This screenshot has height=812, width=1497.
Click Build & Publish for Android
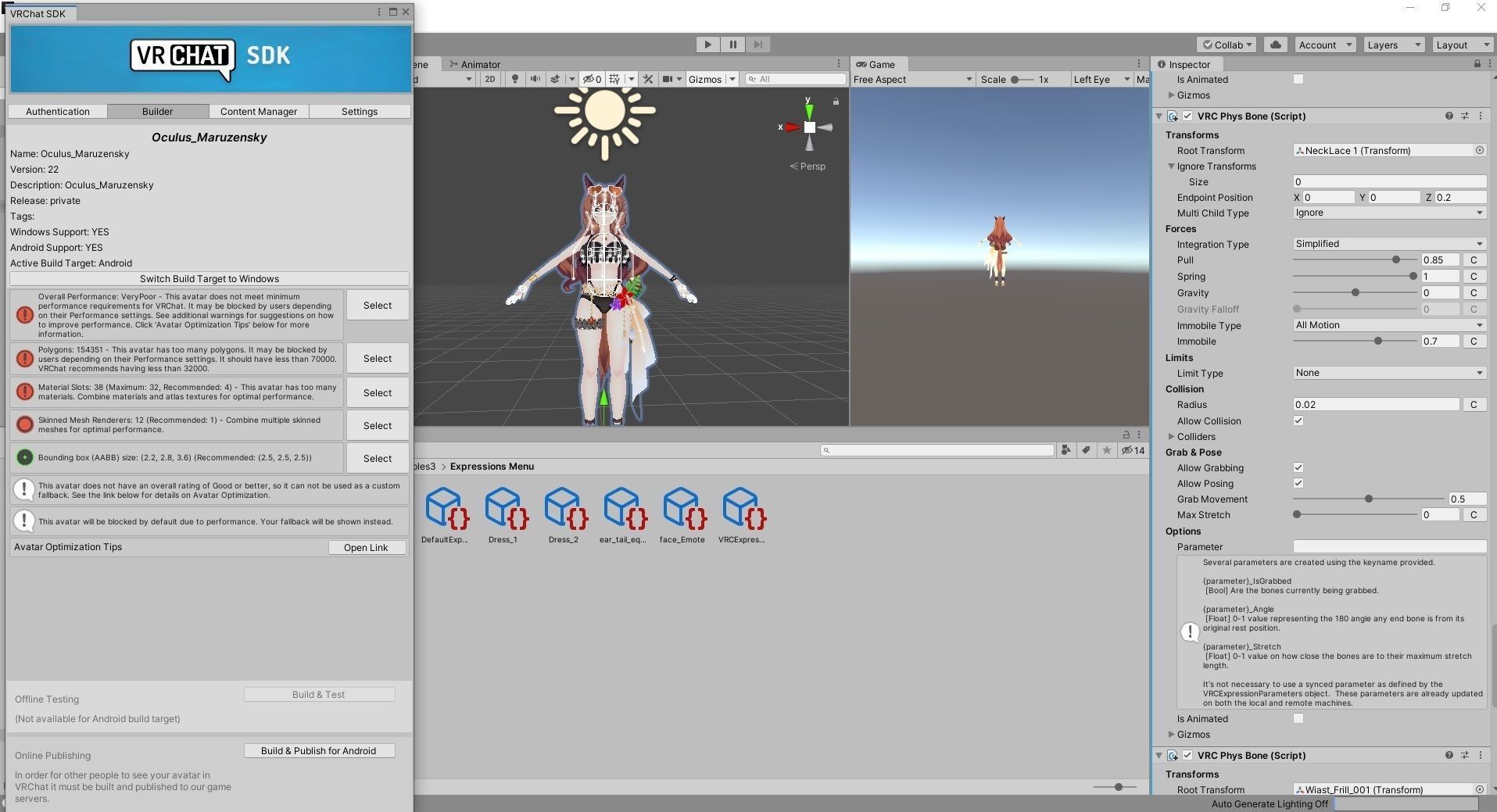[x=319, y=750]
